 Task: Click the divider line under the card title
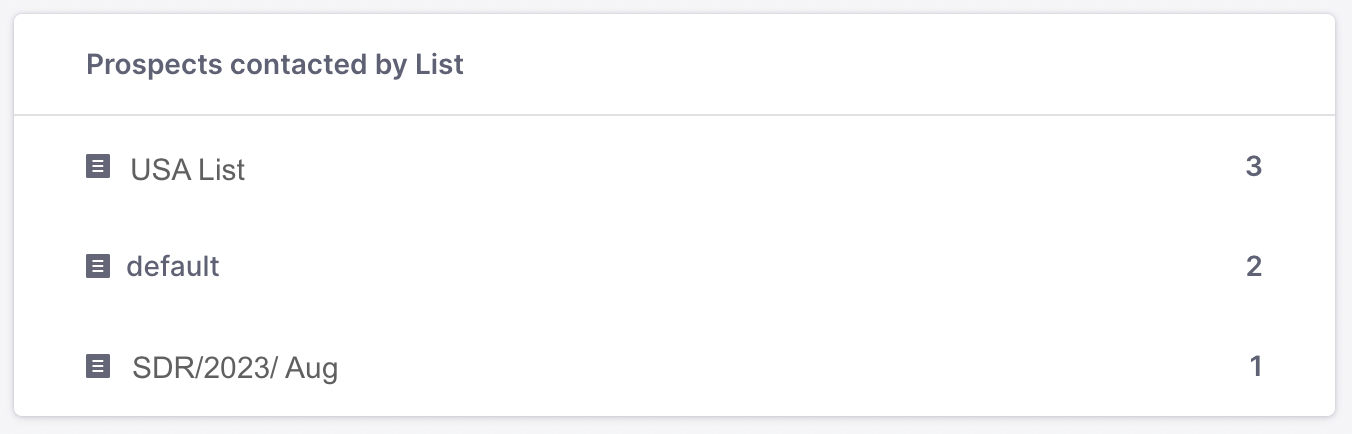(x=675, y=115)
